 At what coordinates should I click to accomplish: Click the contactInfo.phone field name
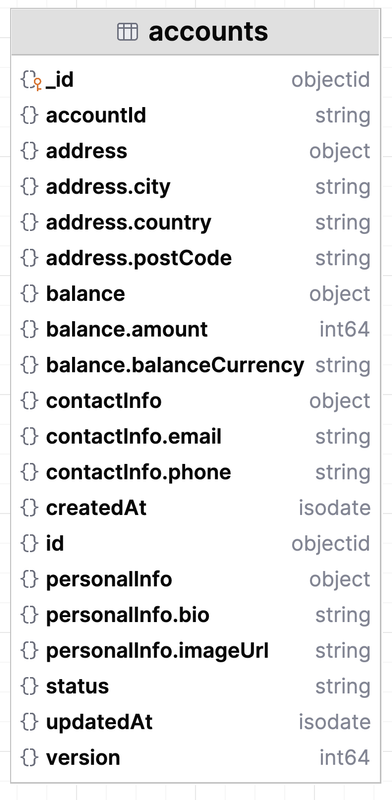pos(138,473)
